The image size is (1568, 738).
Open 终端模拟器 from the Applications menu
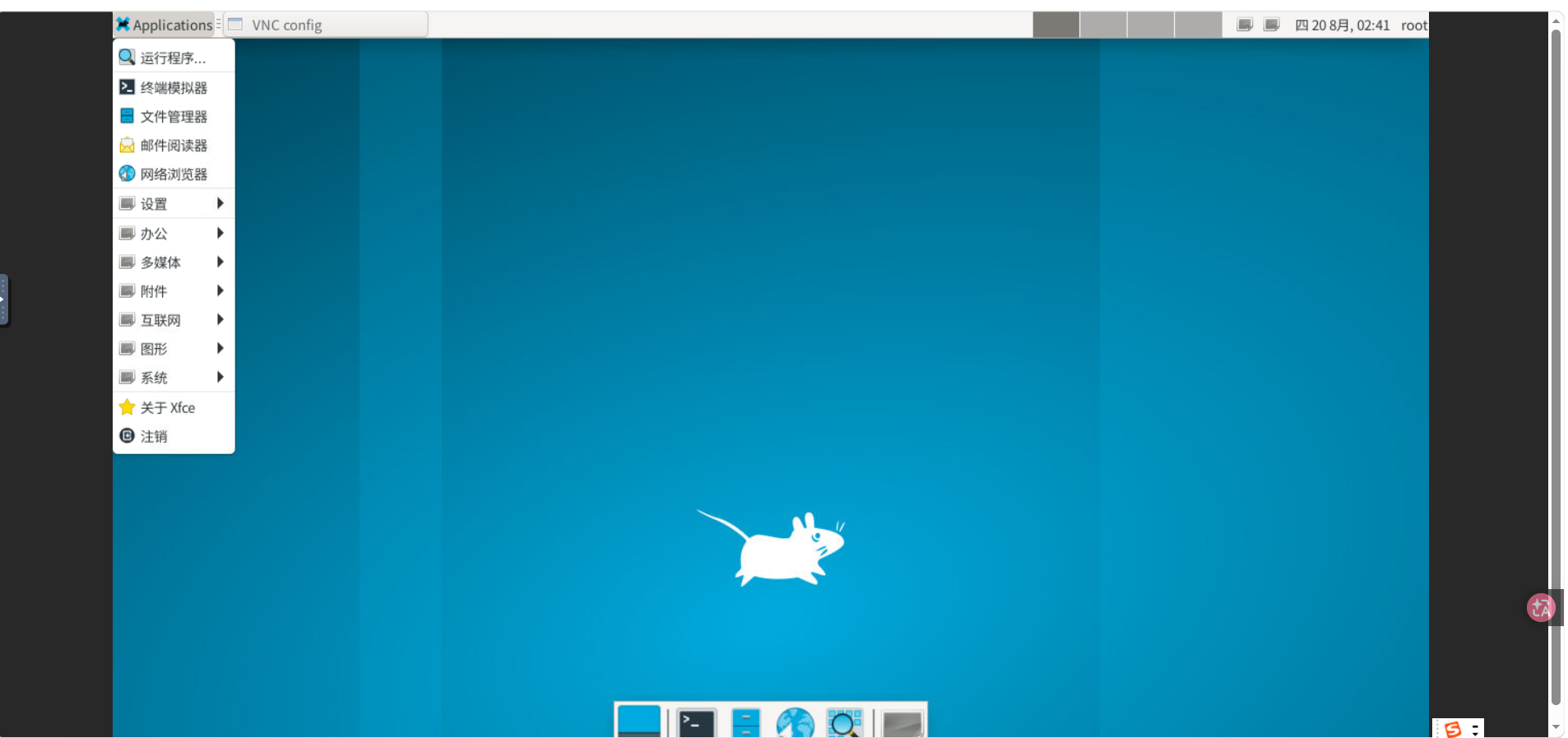[x=174, y=87]
